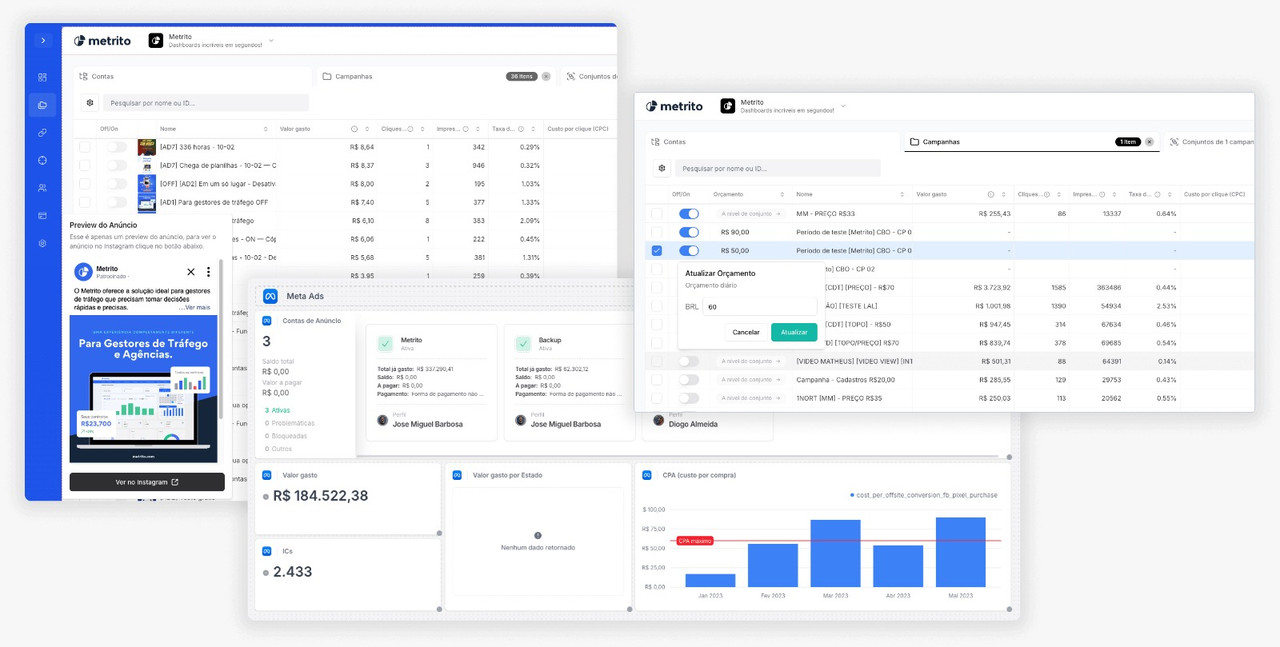Viewport: 1280px width, 647px height.
Task: Open the users icon in left sidebar
Action: (x=42, y=188)
